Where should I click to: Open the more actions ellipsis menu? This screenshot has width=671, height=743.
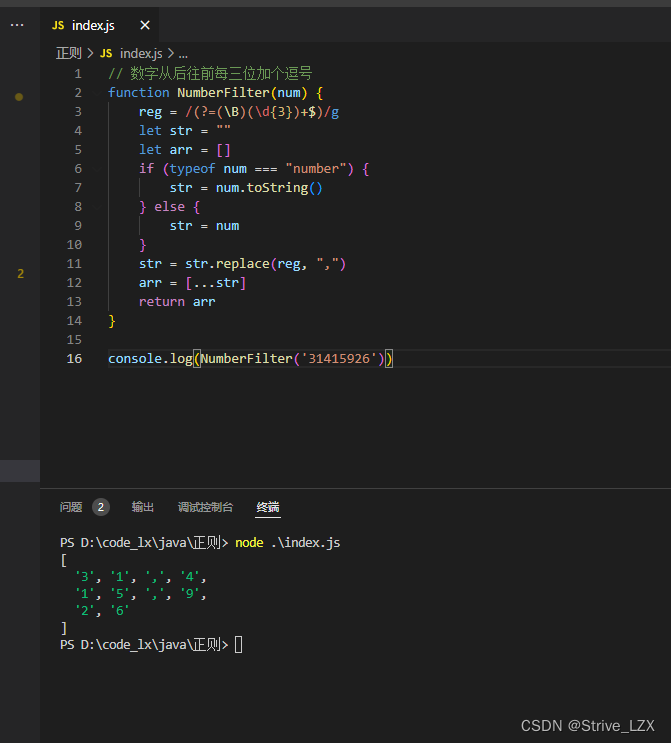17,25
